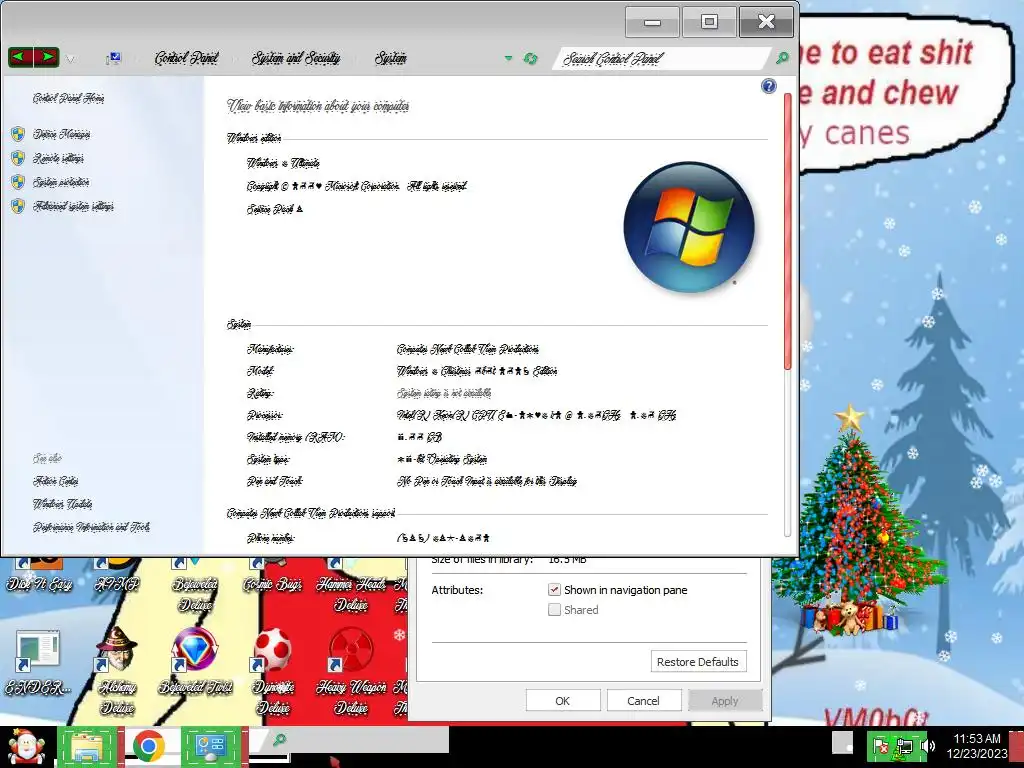The image size is (1024, 768).
Task: Select the Dick It Easy desktop label
Action: 39,584
